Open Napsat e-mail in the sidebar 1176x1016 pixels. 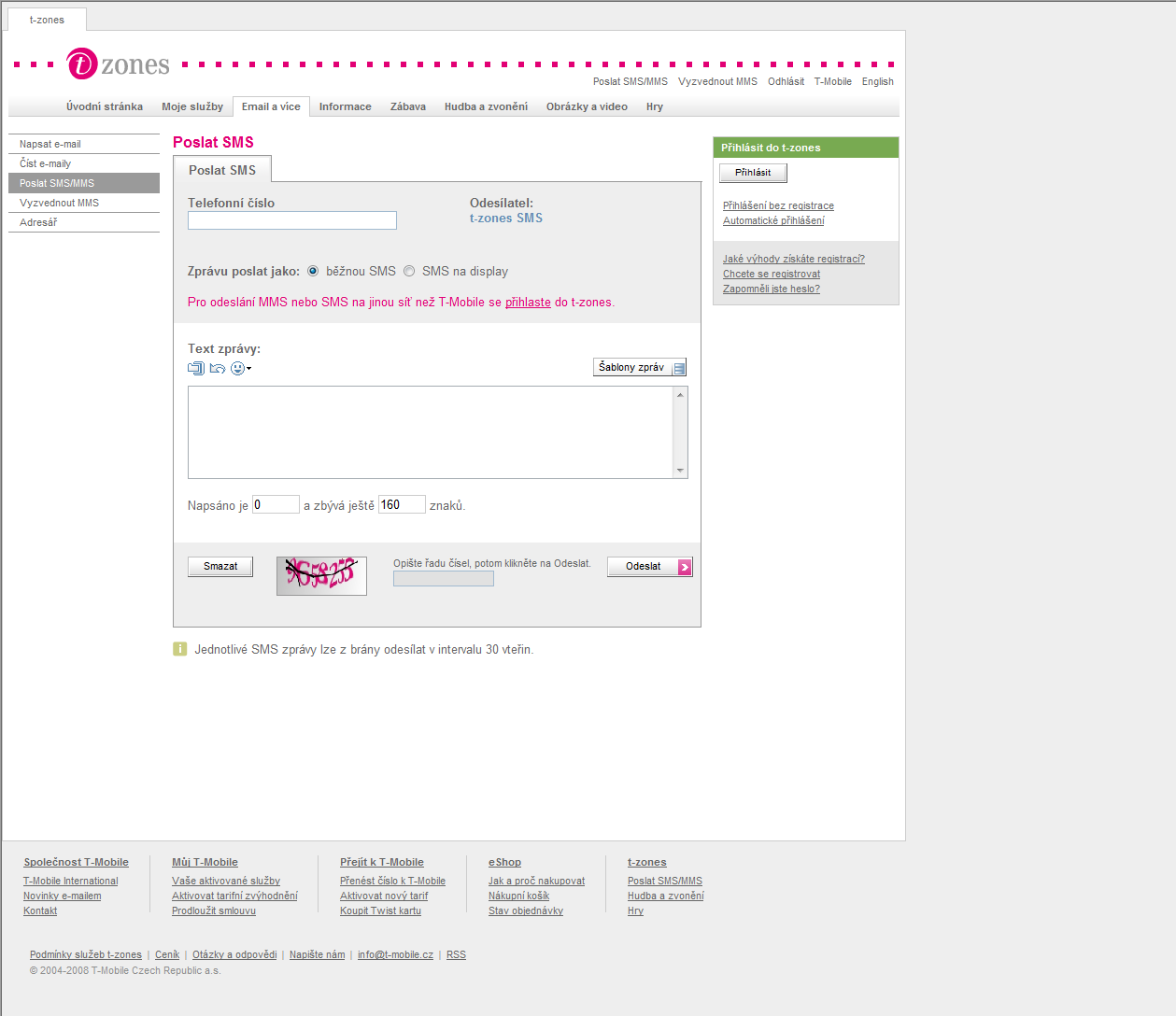[x=84, y=144]
